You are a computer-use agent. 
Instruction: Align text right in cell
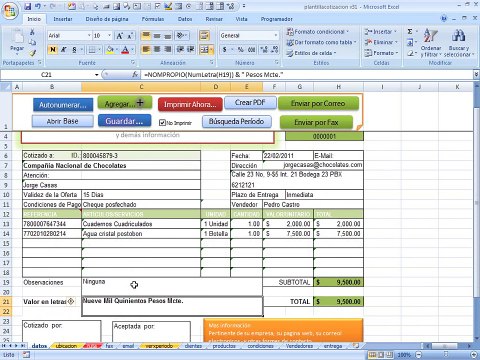(167, 50)
